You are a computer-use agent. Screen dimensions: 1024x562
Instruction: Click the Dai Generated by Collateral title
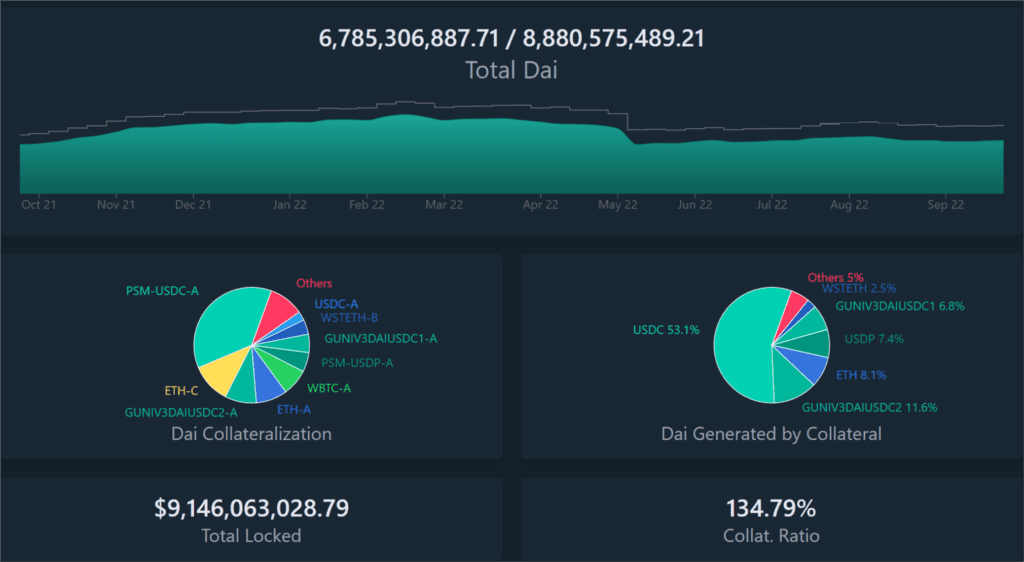[771, 434]
